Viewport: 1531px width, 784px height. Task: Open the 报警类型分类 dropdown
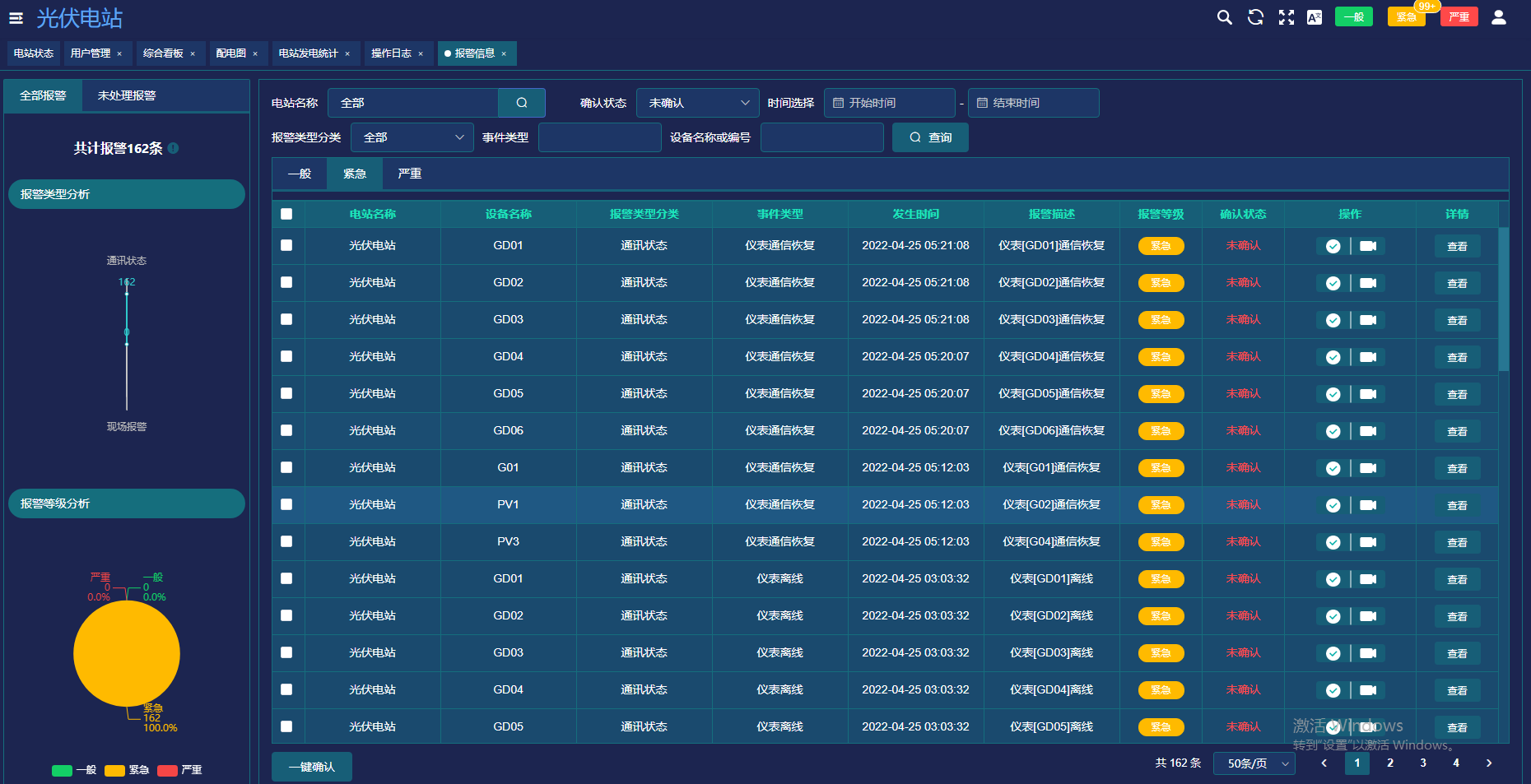(x=412, y=137)
